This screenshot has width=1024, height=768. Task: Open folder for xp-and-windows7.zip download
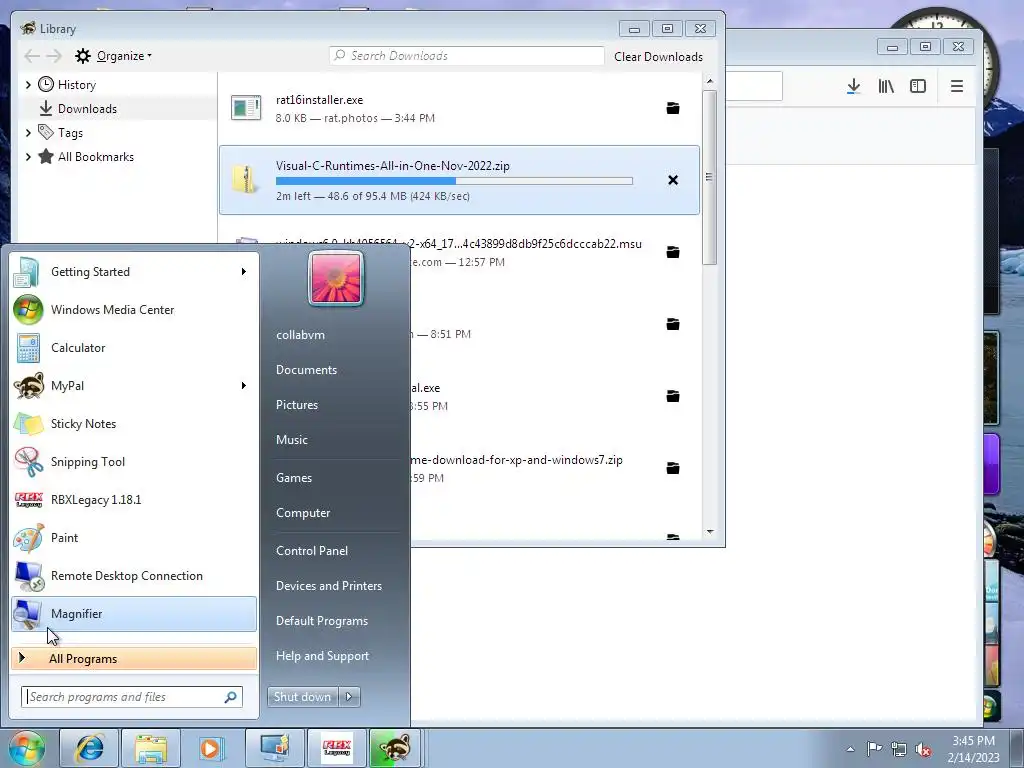tap(673, 468)
